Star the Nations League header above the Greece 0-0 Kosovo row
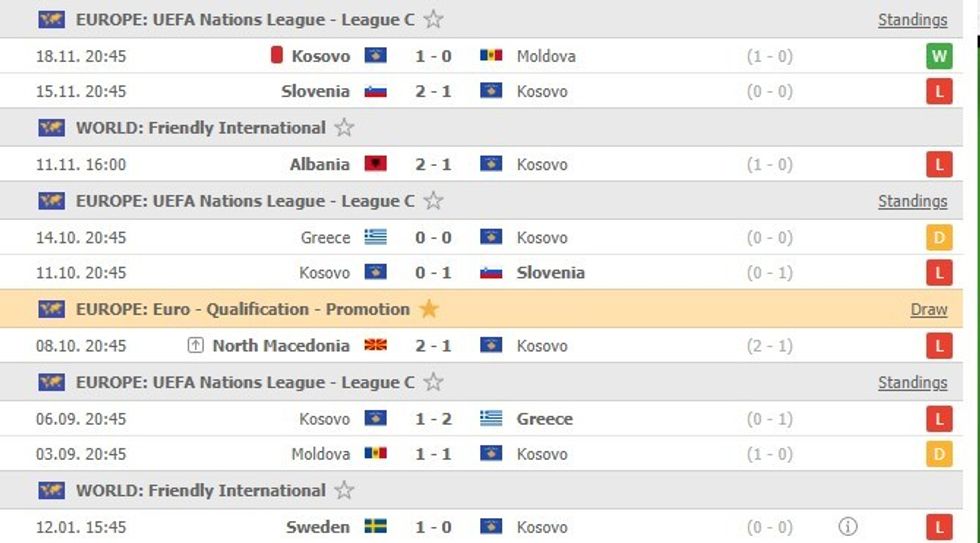This screenshot has height=543, width=980. pyautogui.click(x=433, y=201)
